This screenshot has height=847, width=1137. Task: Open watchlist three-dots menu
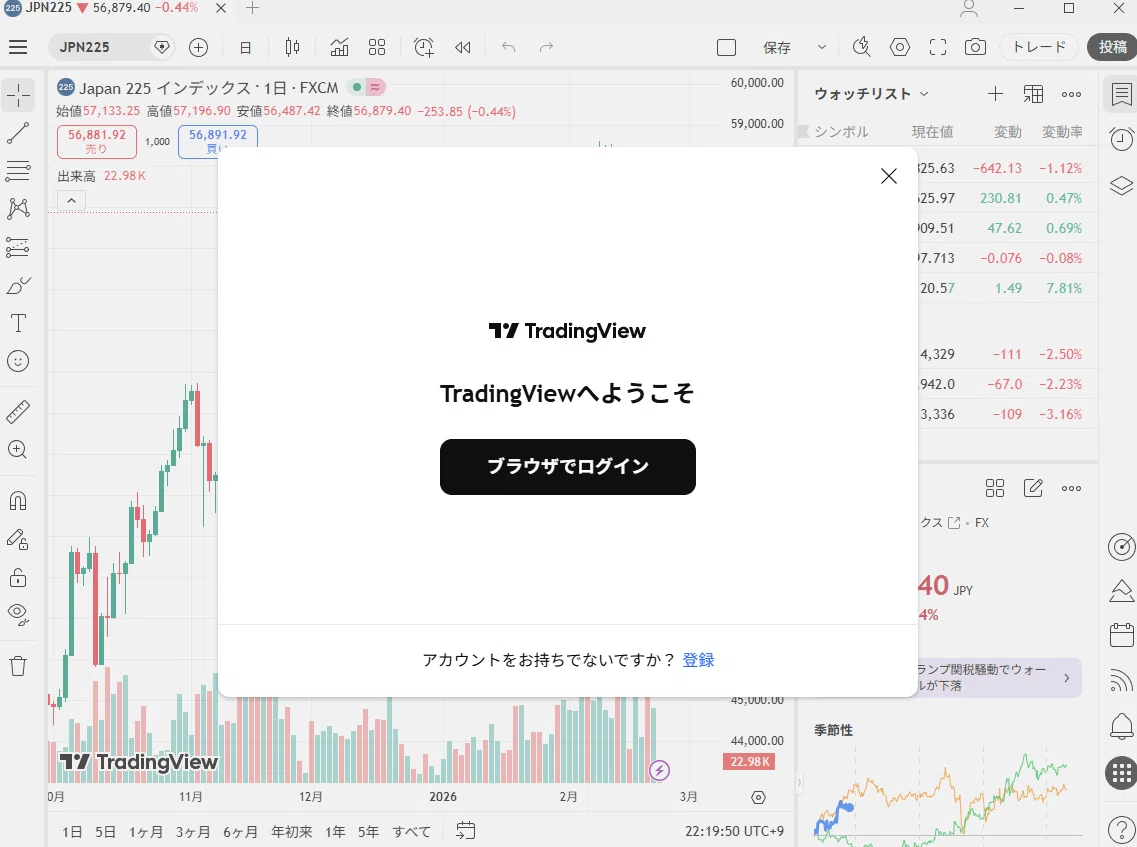click(x=1071, y=94)
